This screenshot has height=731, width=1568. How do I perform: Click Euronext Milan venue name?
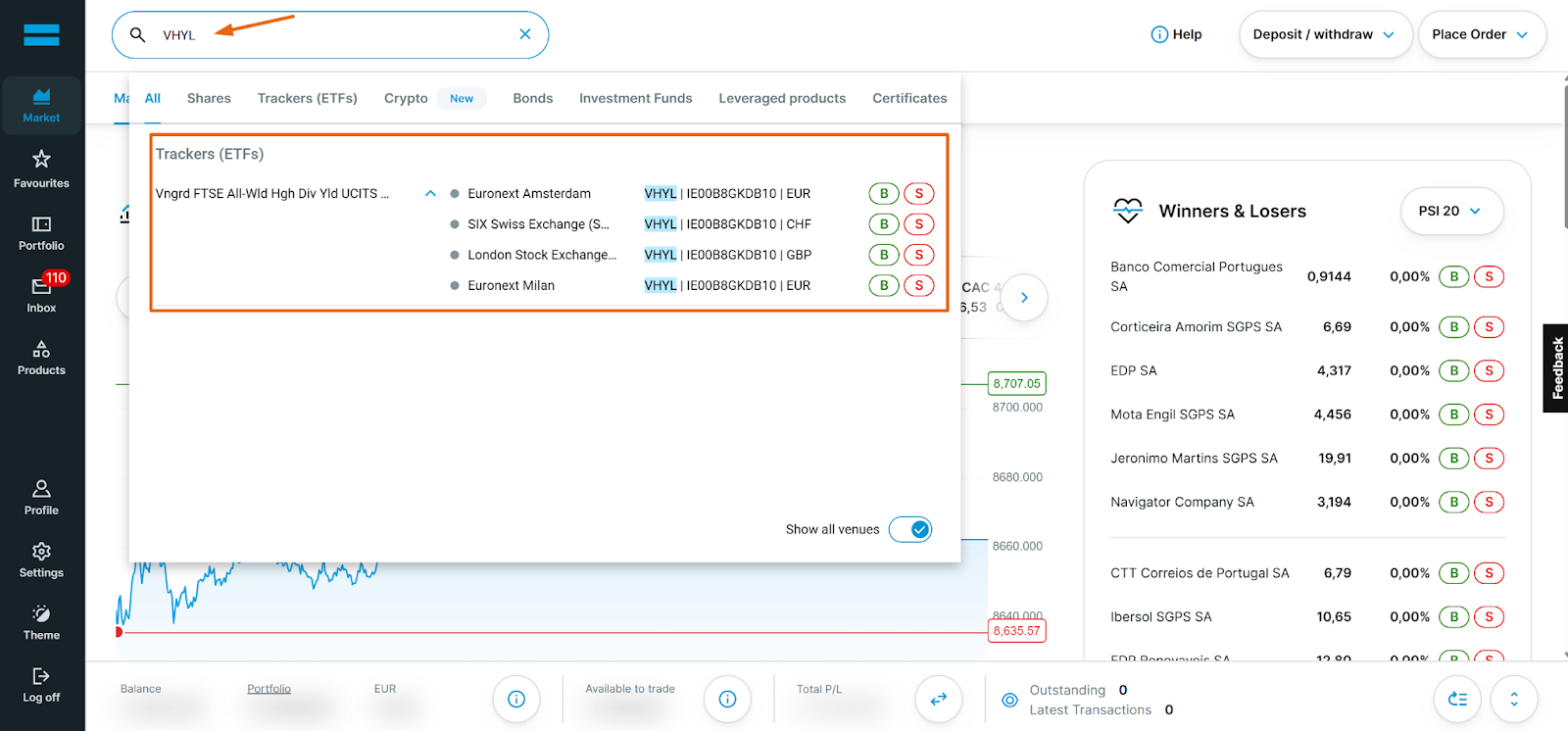511,286
